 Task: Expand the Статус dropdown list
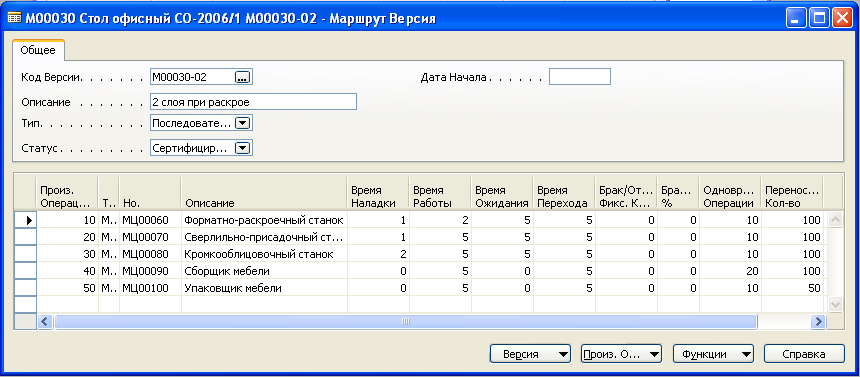pos(242,148)
